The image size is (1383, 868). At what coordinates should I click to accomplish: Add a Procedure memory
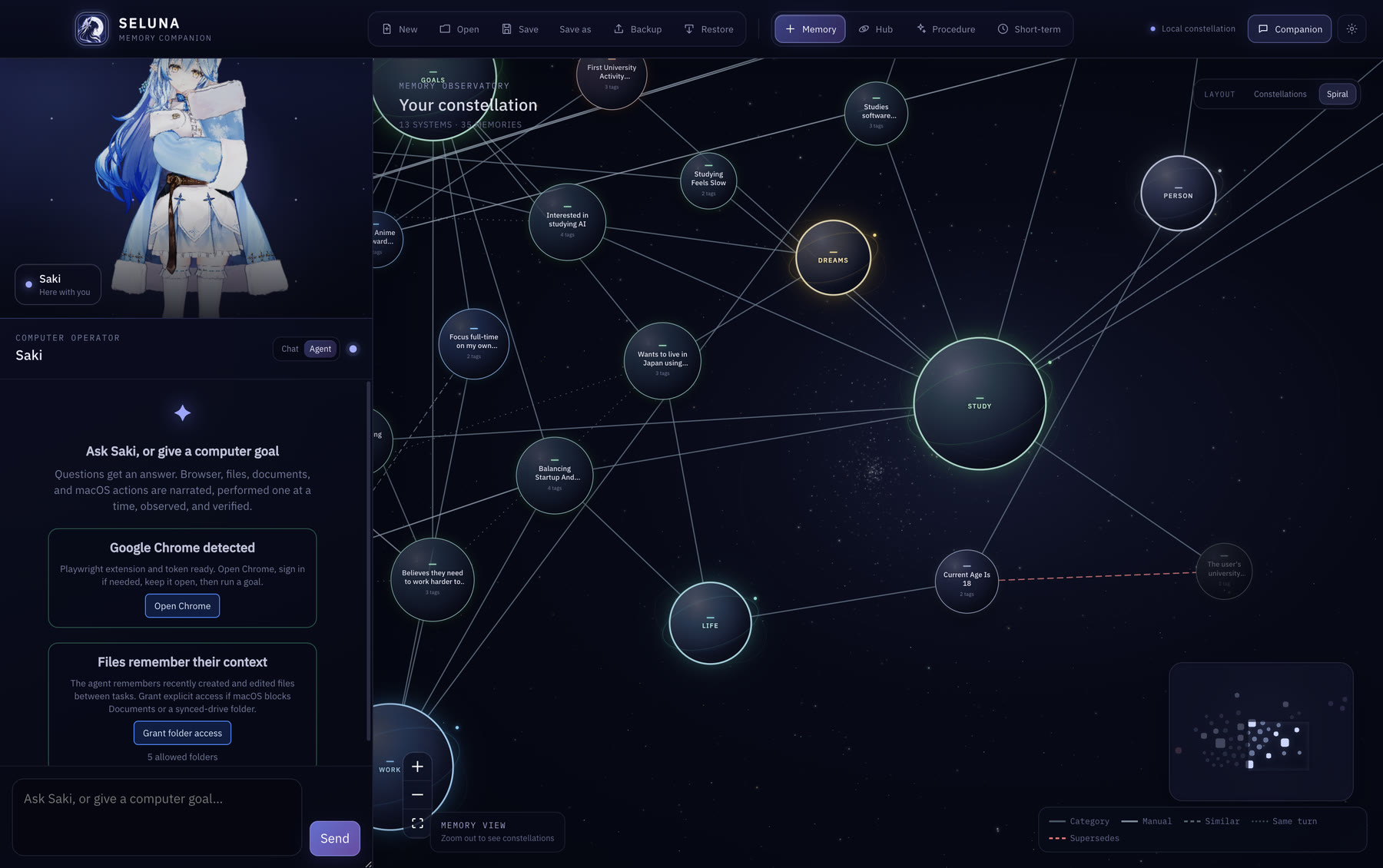946,29
